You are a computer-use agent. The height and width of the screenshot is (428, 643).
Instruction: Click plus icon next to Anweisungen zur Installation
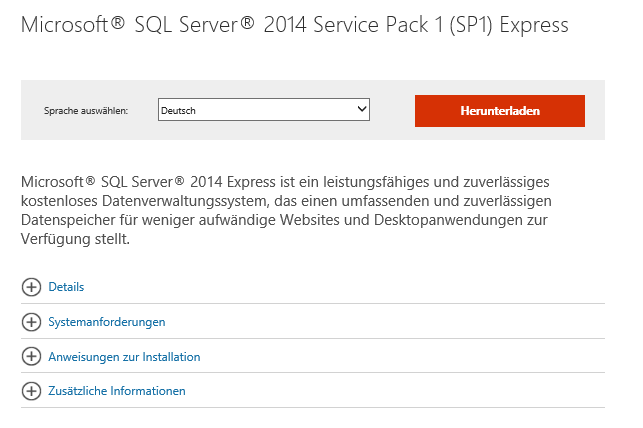point(31,357)
